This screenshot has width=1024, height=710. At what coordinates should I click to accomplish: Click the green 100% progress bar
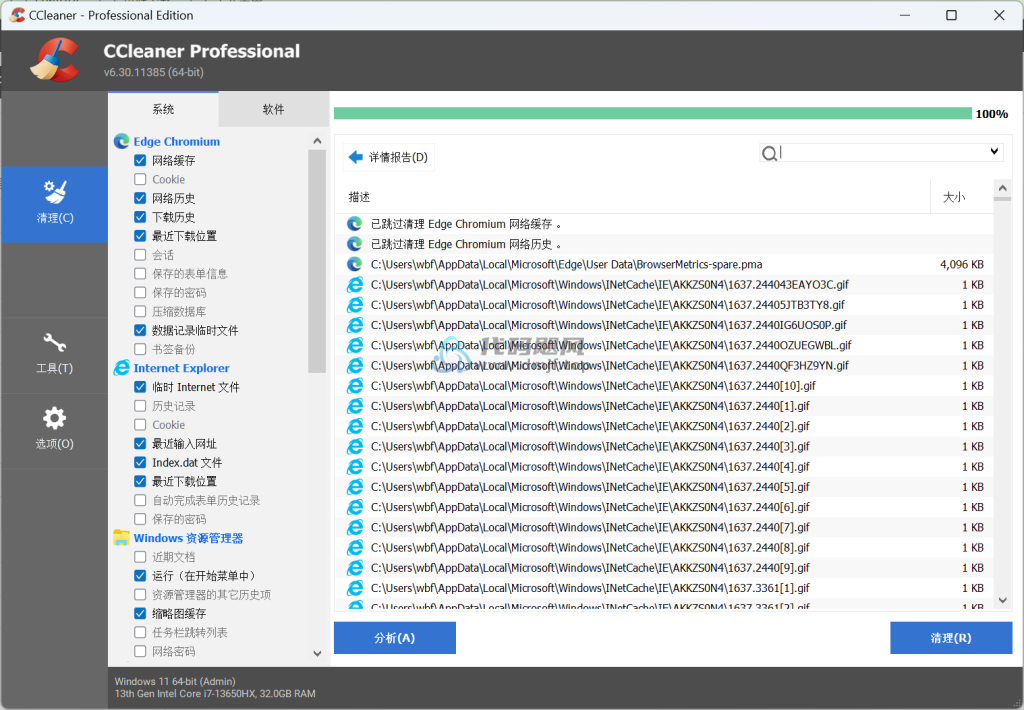point(652,114)
